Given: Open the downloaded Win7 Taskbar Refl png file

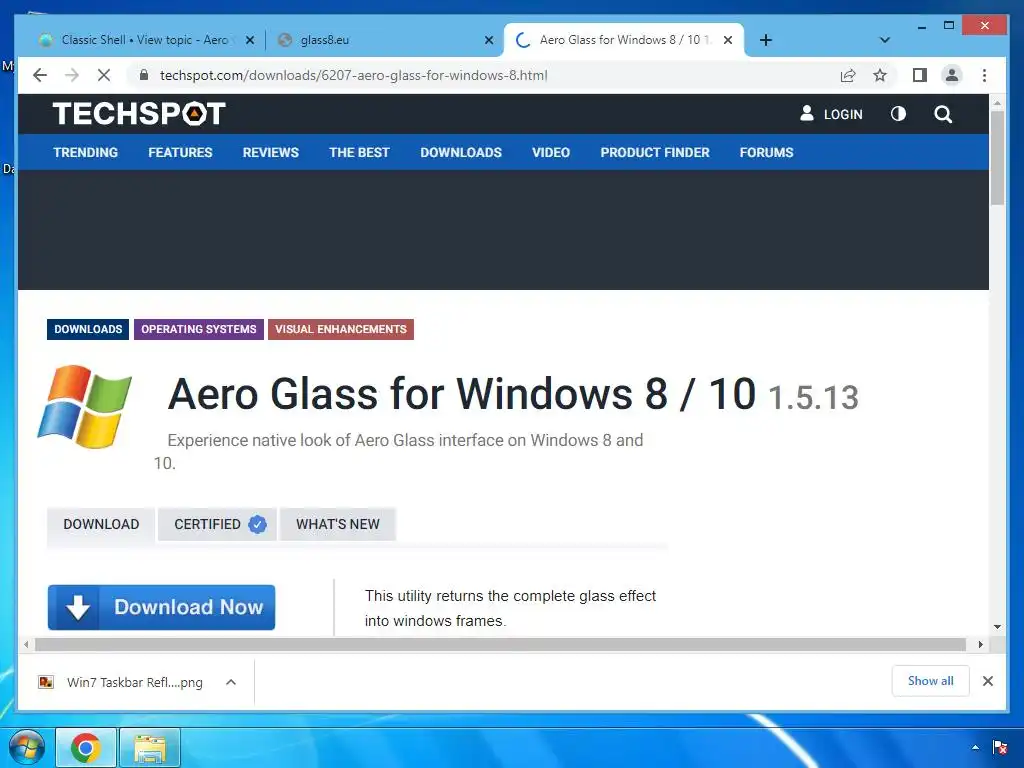Looking at the screenshot, I should tap(121, 682).
